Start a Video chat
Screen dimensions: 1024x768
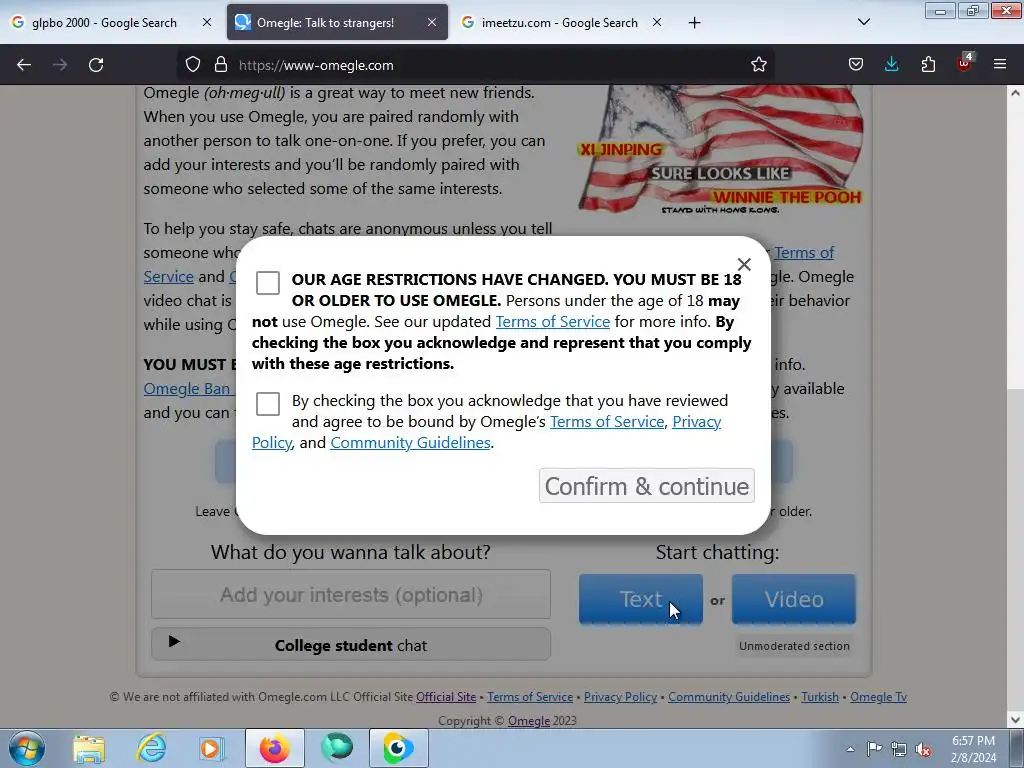[x=793, y=599]
